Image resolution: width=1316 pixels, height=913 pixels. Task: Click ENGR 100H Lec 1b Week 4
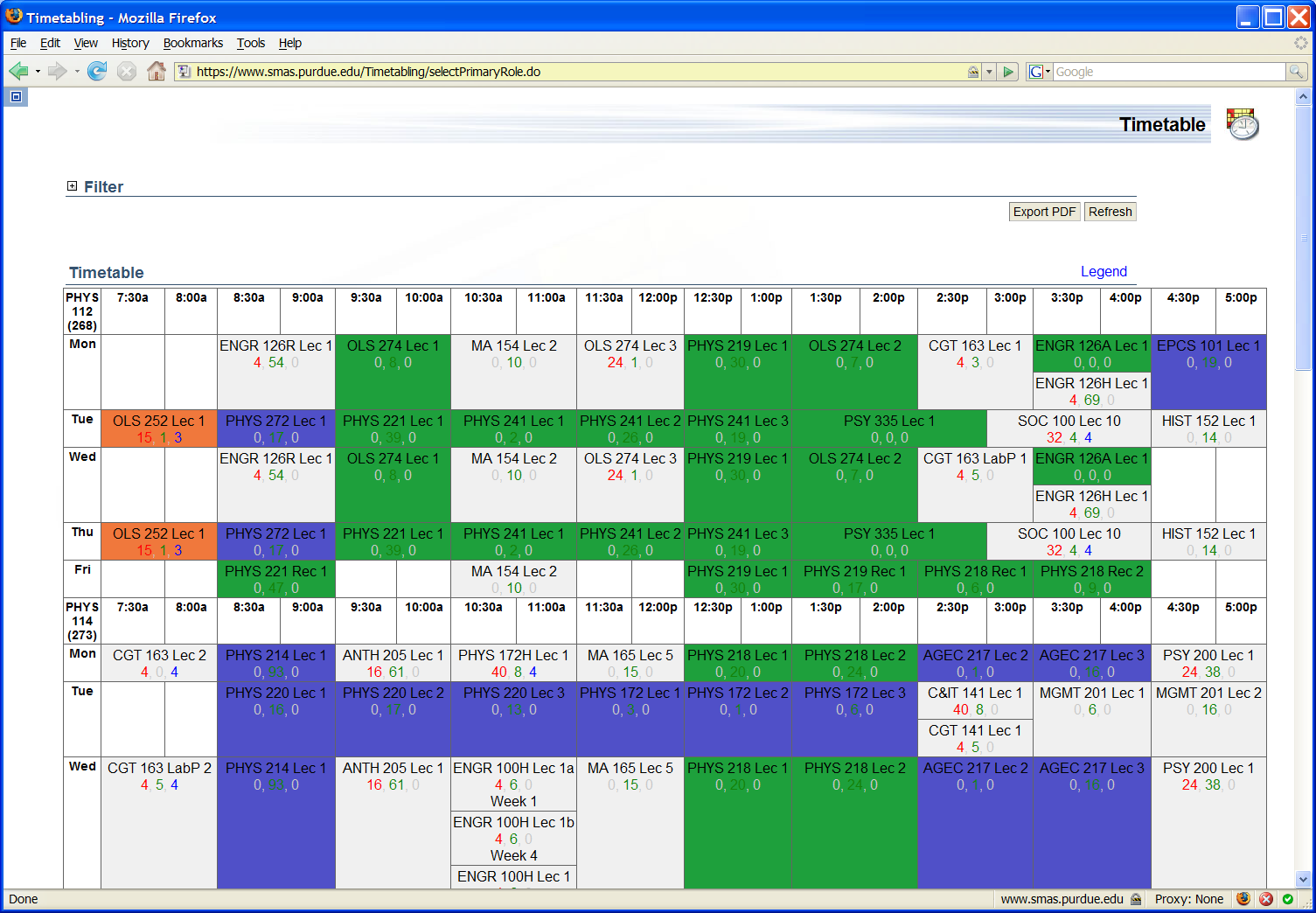(514, 839)
